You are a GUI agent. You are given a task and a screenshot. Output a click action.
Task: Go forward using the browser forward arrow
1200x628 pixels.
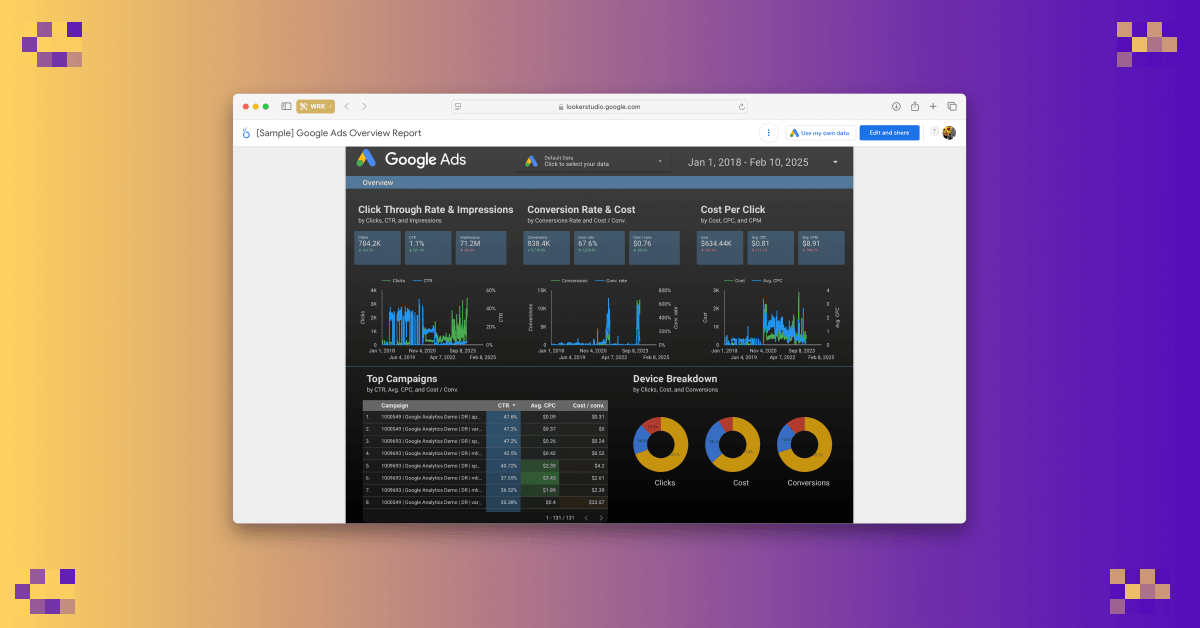pos(364,106)
